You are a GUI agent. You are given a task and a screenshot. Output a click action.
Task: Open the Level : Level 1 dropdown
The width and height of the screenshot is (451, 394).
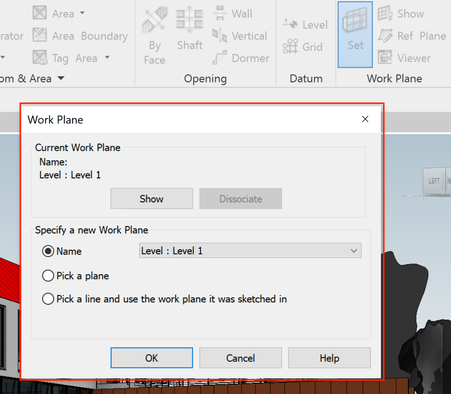pyautogui.click(x=250, y=251)
